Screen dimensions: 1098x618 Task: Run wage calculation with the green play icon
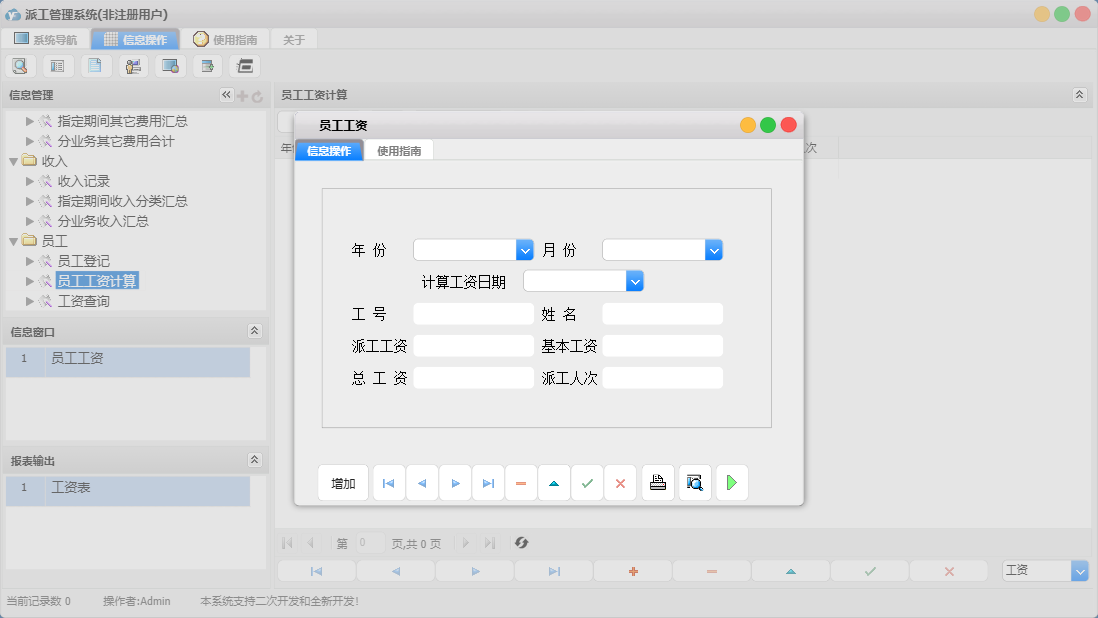click(x=731, y=482)
